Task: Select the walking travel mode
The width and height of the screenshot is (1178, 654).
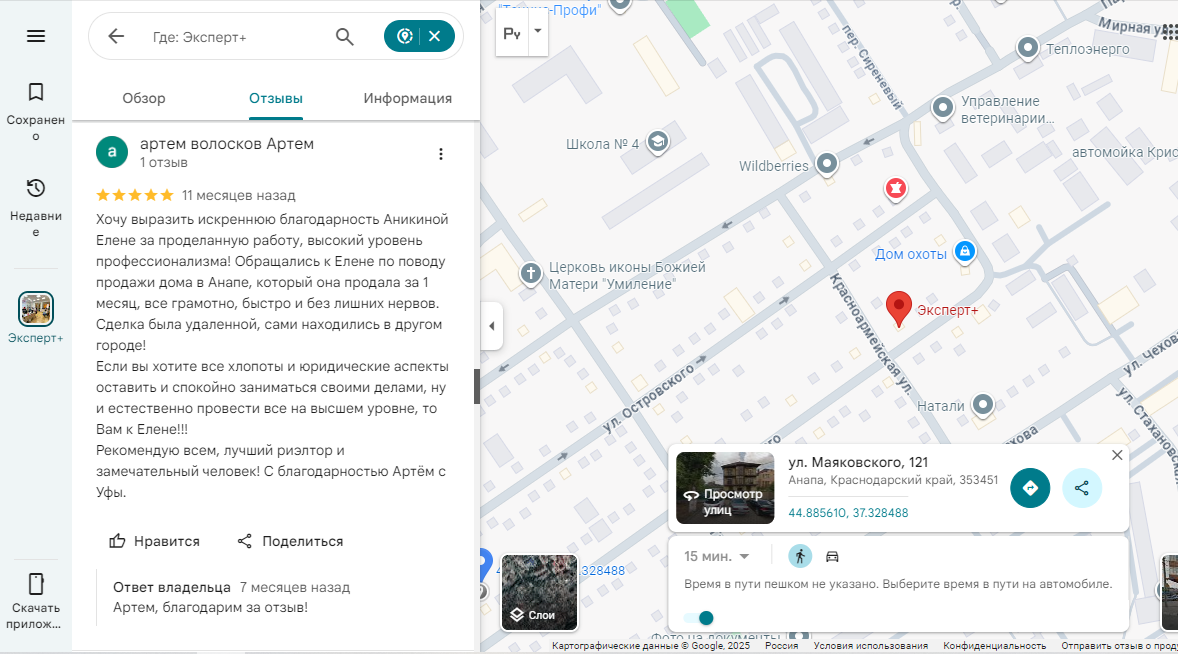Action: [800, 557]
